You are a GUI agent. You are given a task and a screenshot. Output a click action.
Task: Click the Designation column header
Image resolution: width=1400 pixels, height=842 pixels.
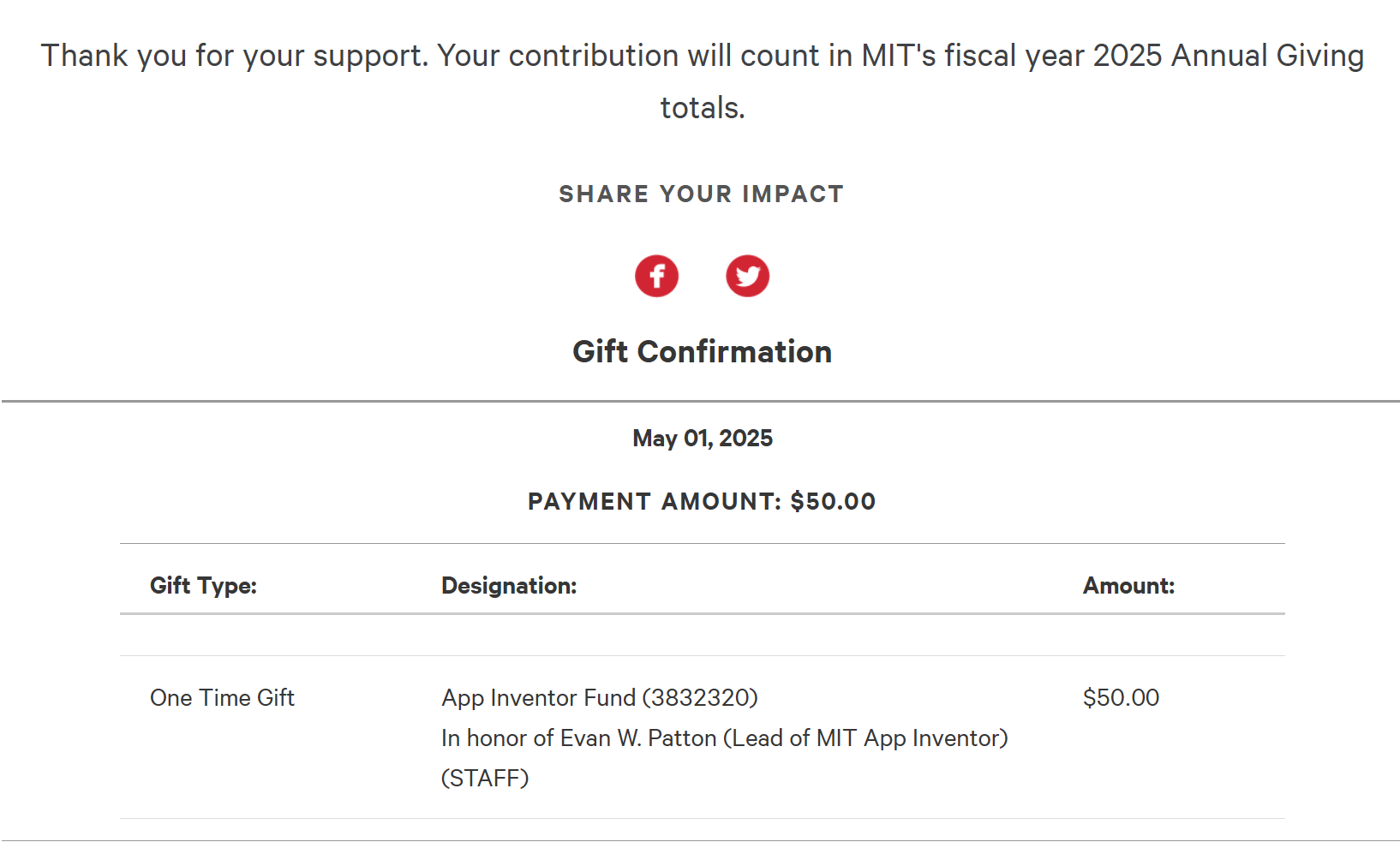point(509,586)
